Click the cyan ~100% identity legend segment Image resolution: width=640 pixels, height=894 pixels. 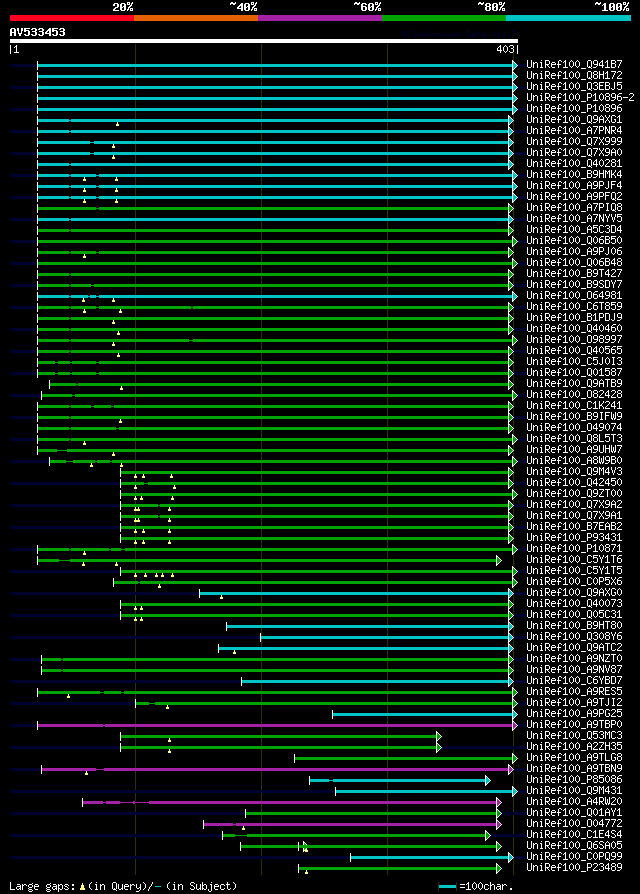point(568,18)
